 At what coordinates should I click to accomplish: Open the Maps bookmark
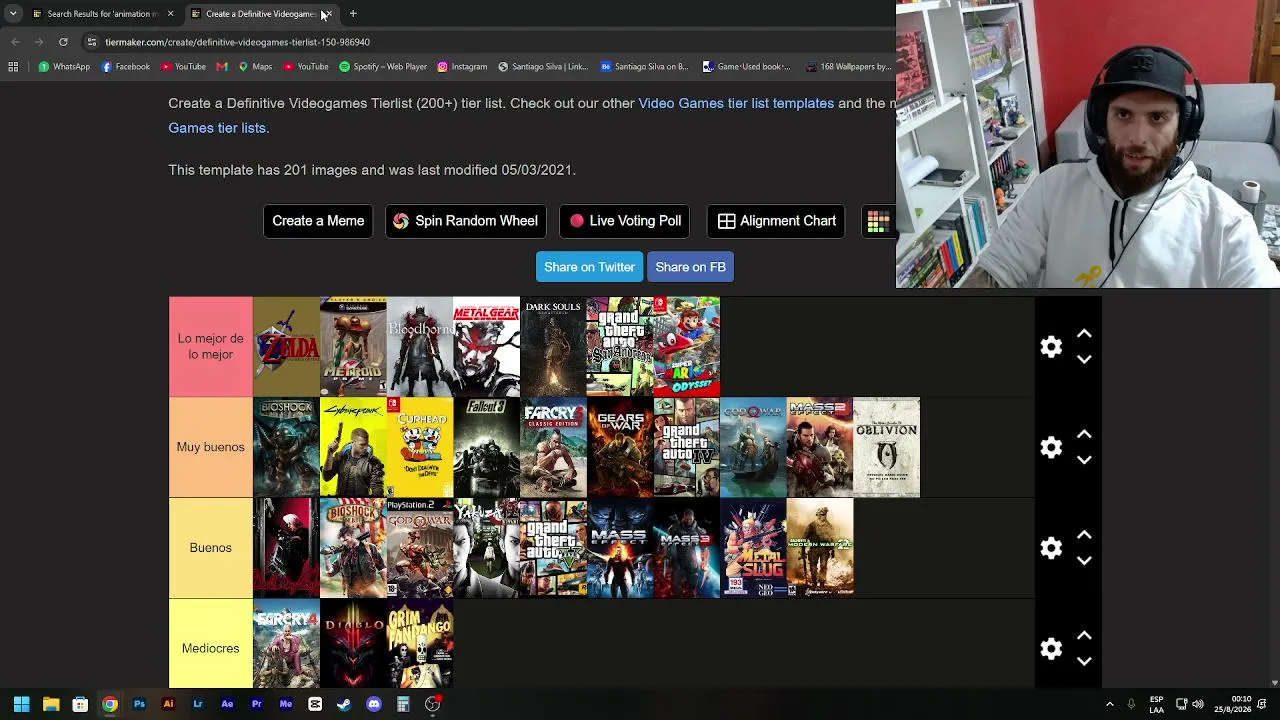click(255, 67)
